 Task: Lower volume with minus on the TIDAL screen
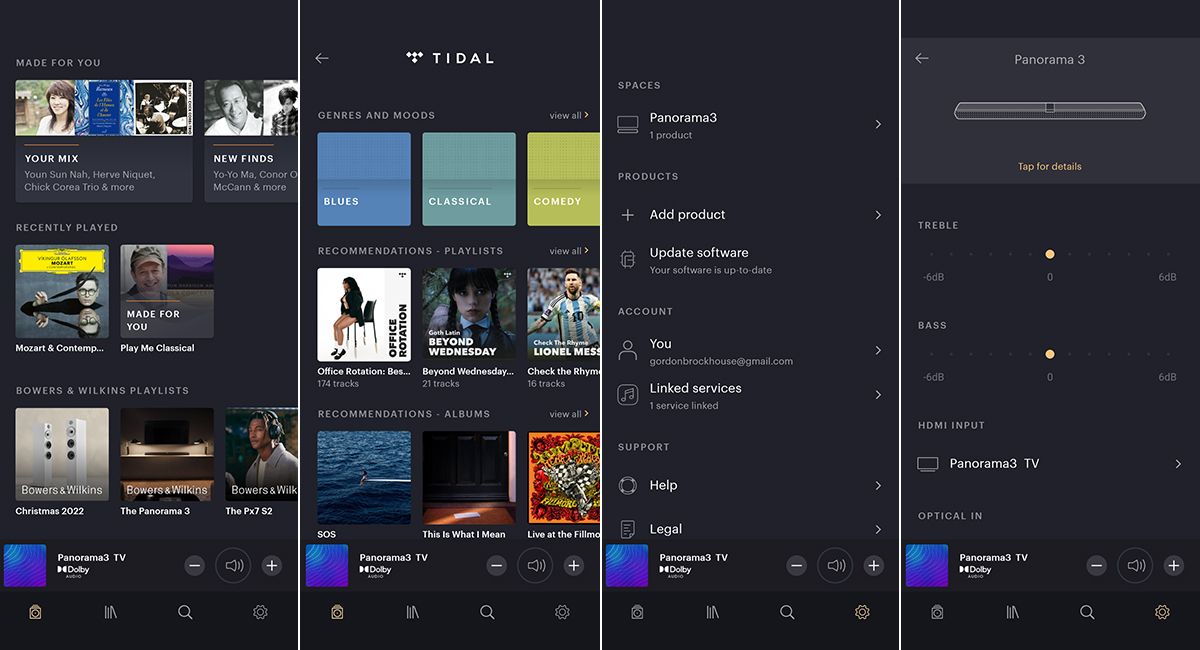[x=497, y=566]
